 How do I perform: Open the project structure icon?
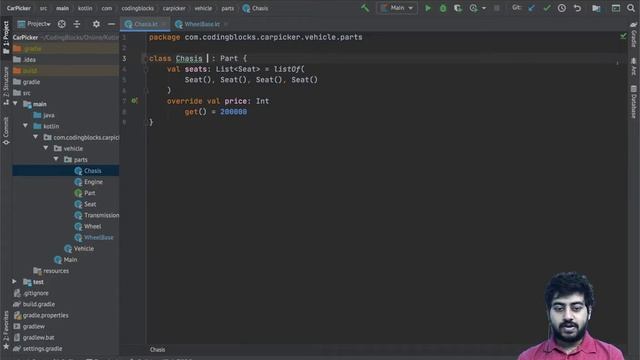596,8
